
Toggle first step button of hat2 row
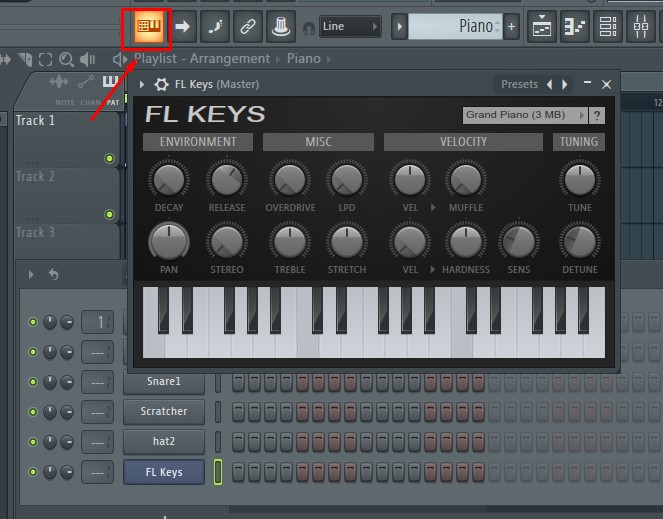(238, 442)
